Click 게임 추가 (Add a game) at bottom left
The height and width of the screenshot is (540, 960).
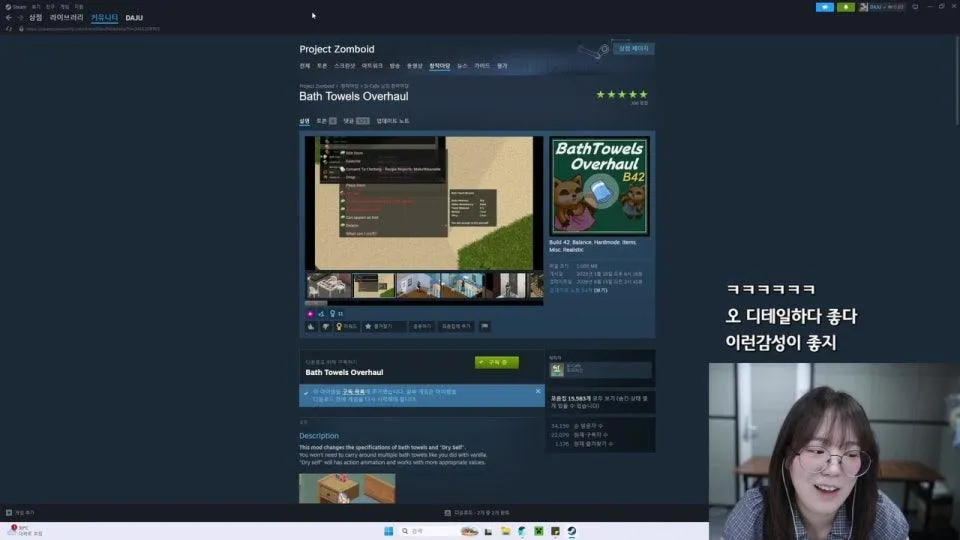[x=20, y=512]
